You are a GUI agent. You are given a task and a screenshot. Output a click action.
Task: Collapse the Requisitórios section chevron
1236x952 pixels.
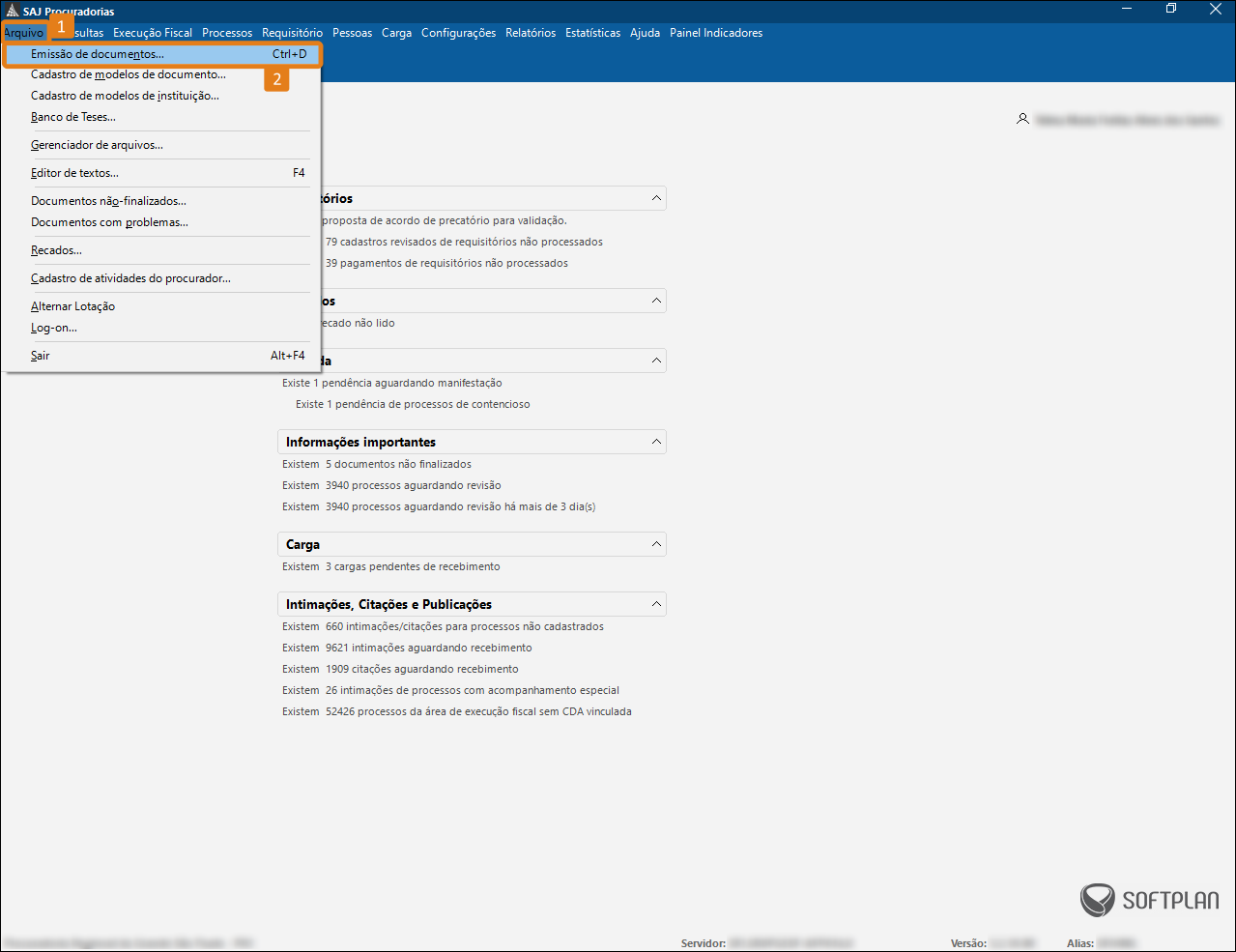click(x=656, y=198)
